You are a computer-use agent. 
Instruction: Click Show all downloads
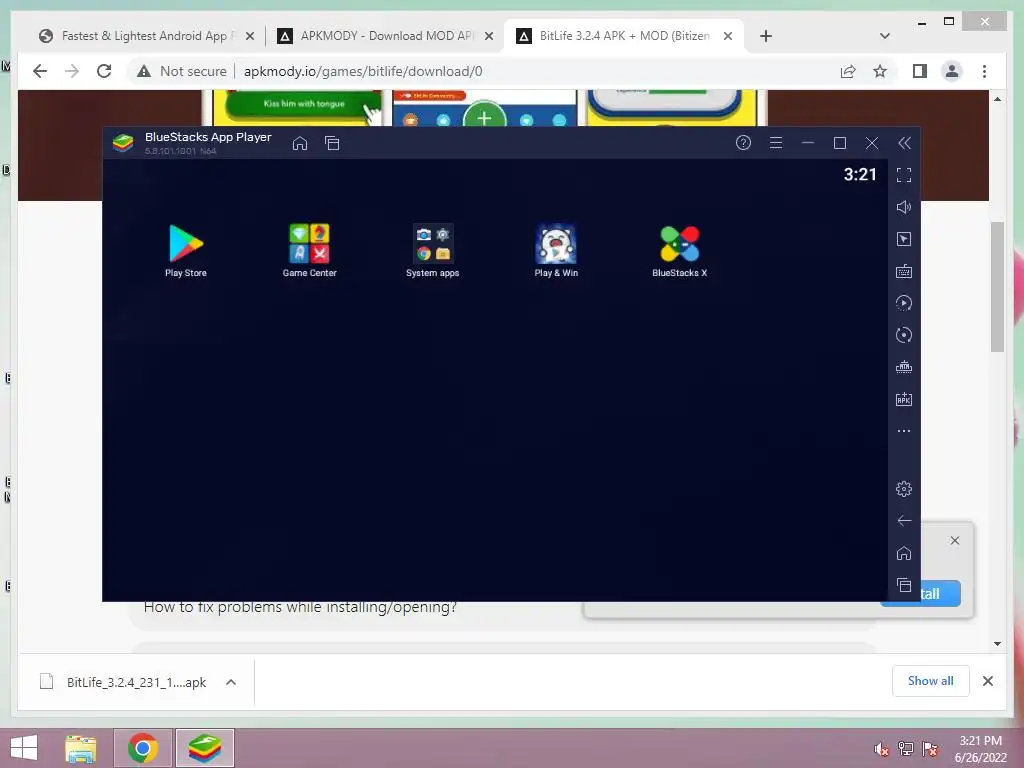pos(931,681)
